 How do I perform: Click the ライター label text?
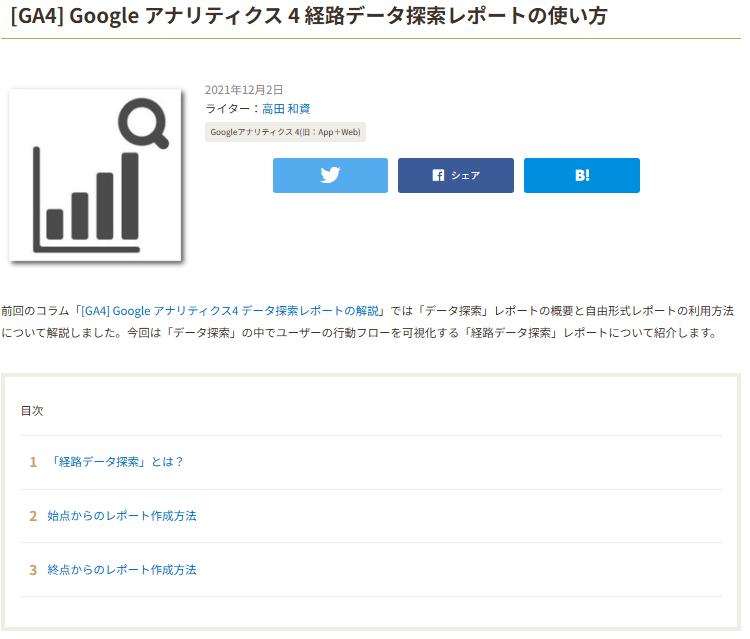(x=229, y=108)
